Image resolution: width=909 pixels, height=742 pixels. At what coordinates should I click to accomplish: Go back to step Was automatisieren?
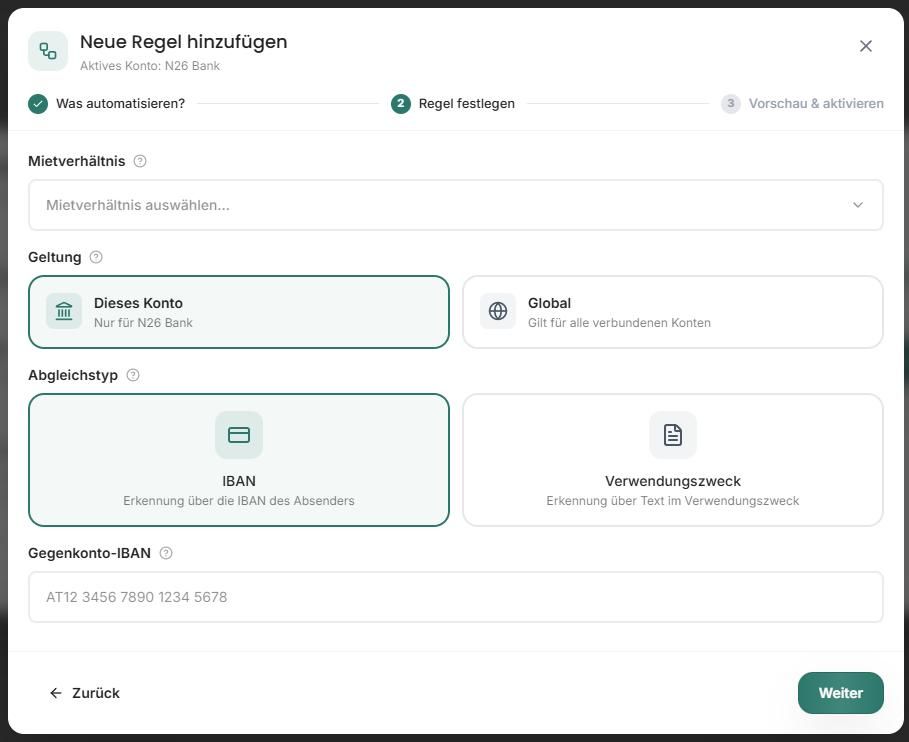pyautogui.click(x=106, y=104)
